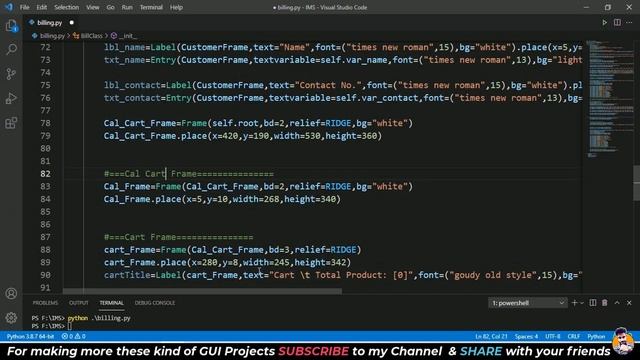Click the editor vertical scrollbar thumb

(x=636, y=182)
